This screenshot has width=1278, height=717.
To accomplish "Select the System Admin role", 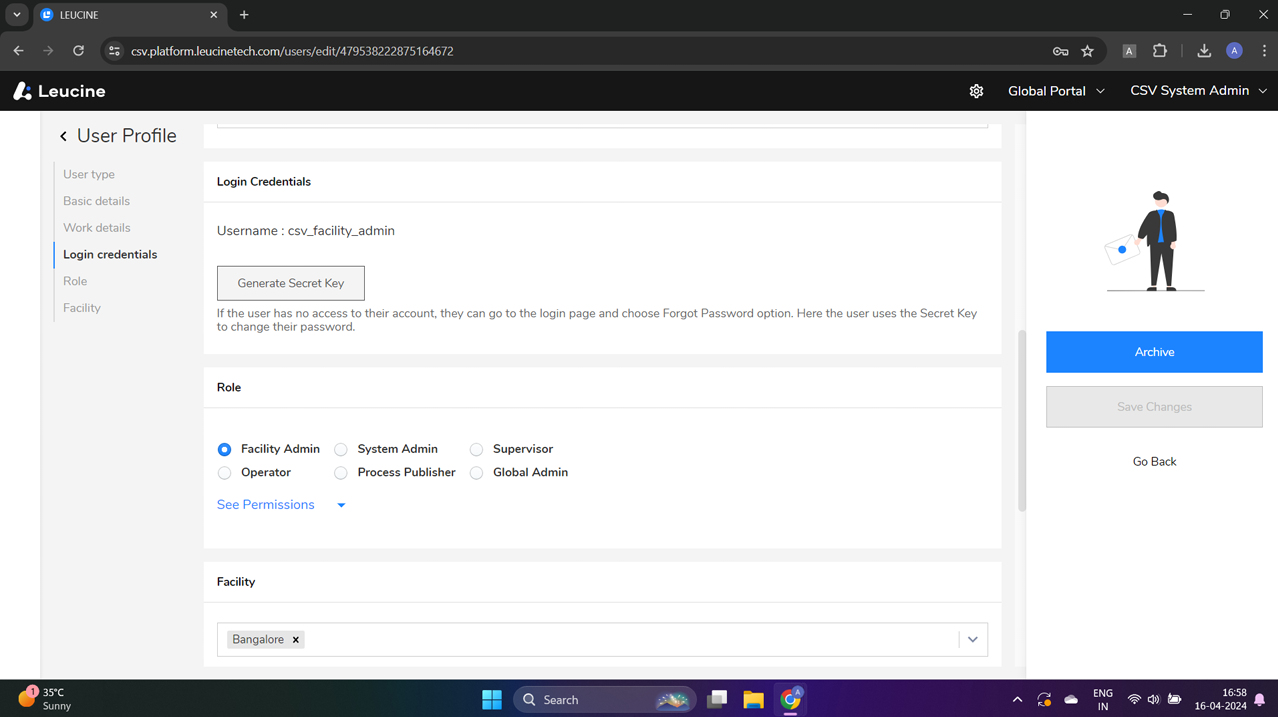I will click(x=340, y=449).
